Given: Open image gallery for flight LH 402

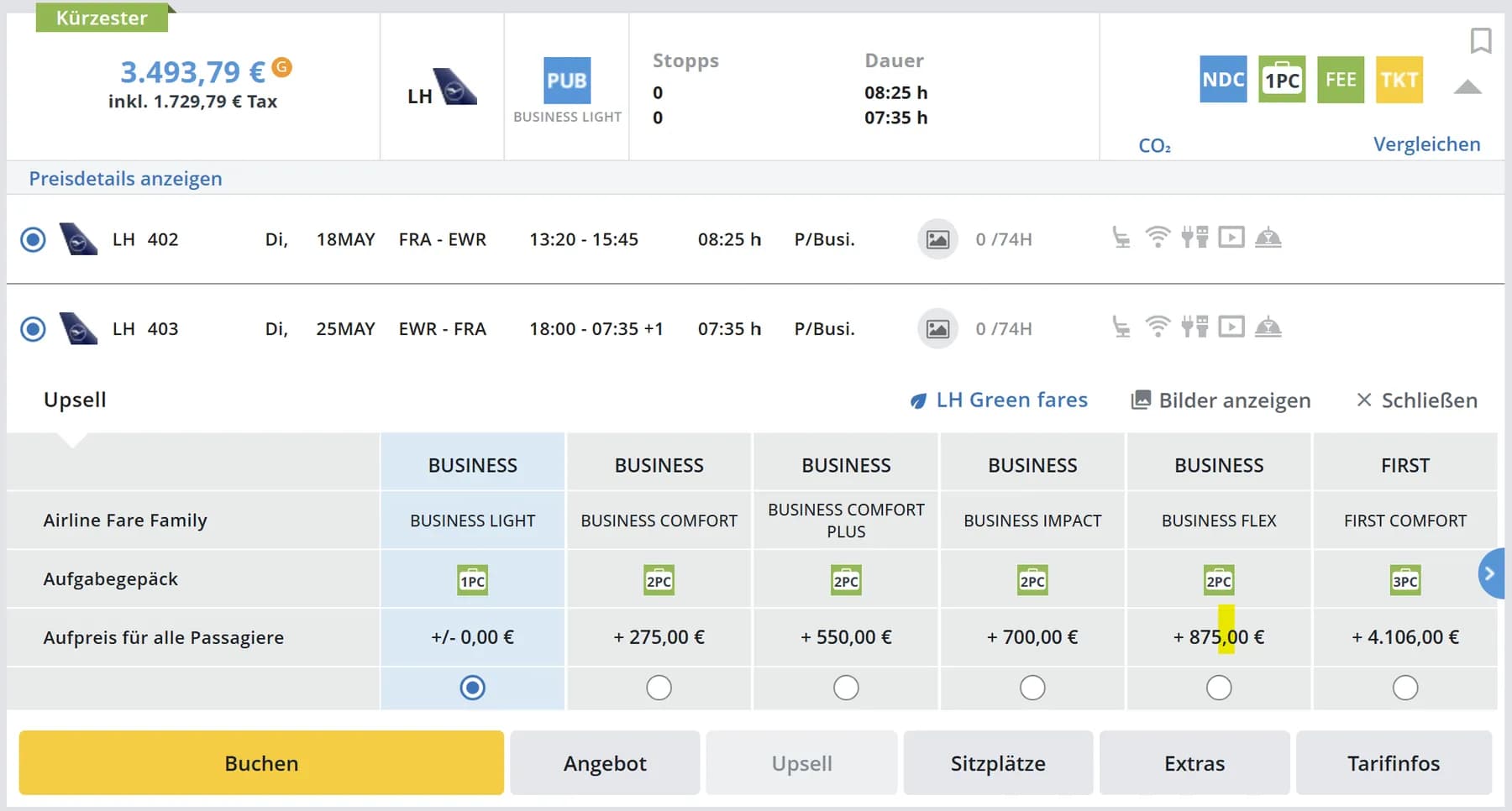Looking at the screenshot, I should [x=937, y=240].
